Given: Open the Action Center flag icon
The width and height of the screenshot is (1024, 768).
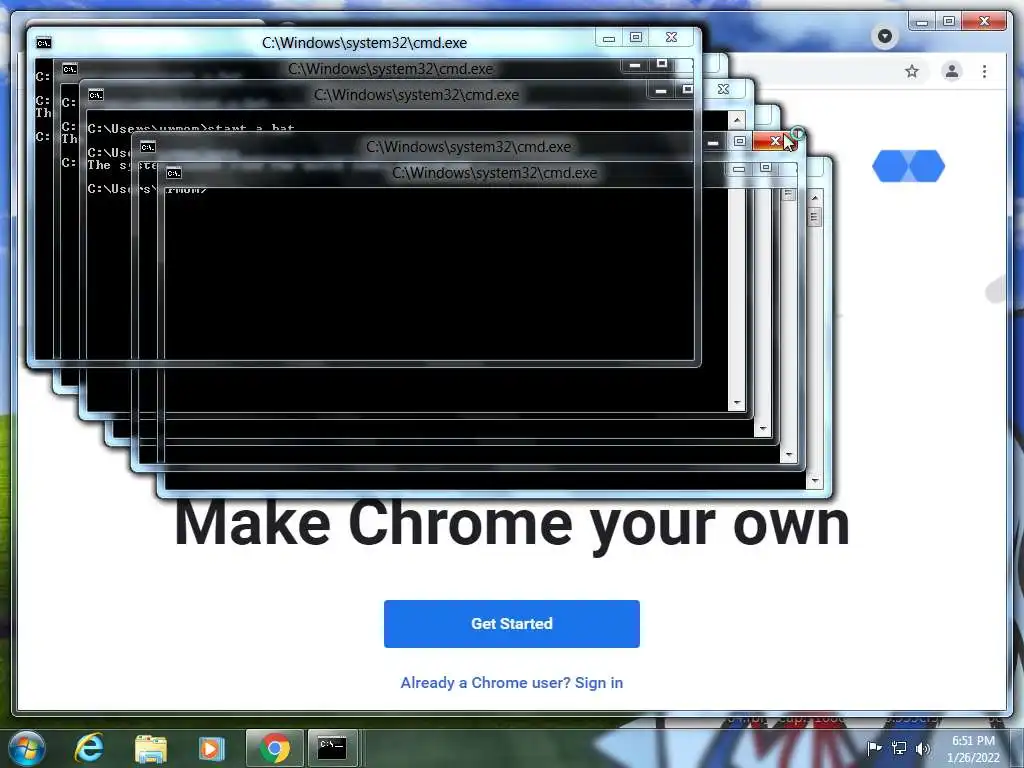Looking at the screenshot, I should (x=874, y=748).
